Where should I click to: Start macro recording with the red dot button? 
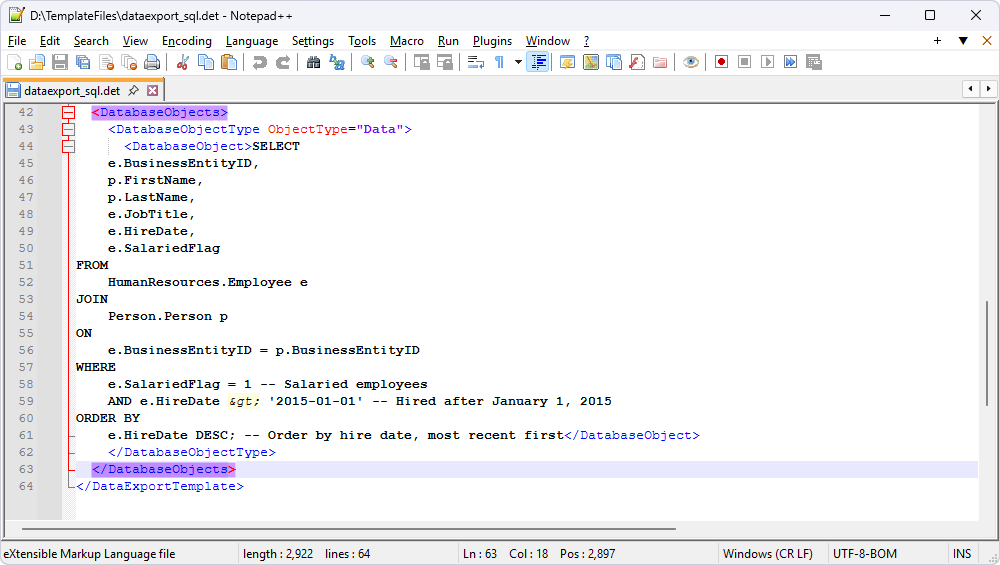721,62
